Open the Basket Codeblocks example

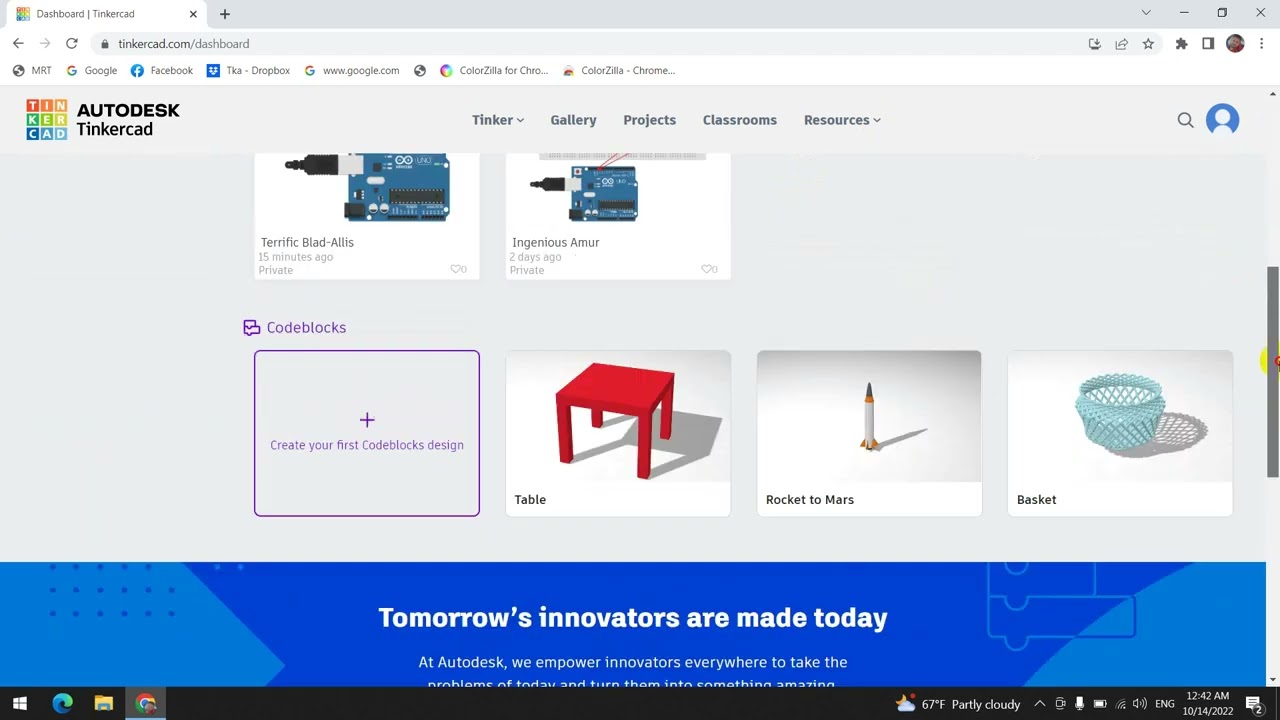[1120, 433]
